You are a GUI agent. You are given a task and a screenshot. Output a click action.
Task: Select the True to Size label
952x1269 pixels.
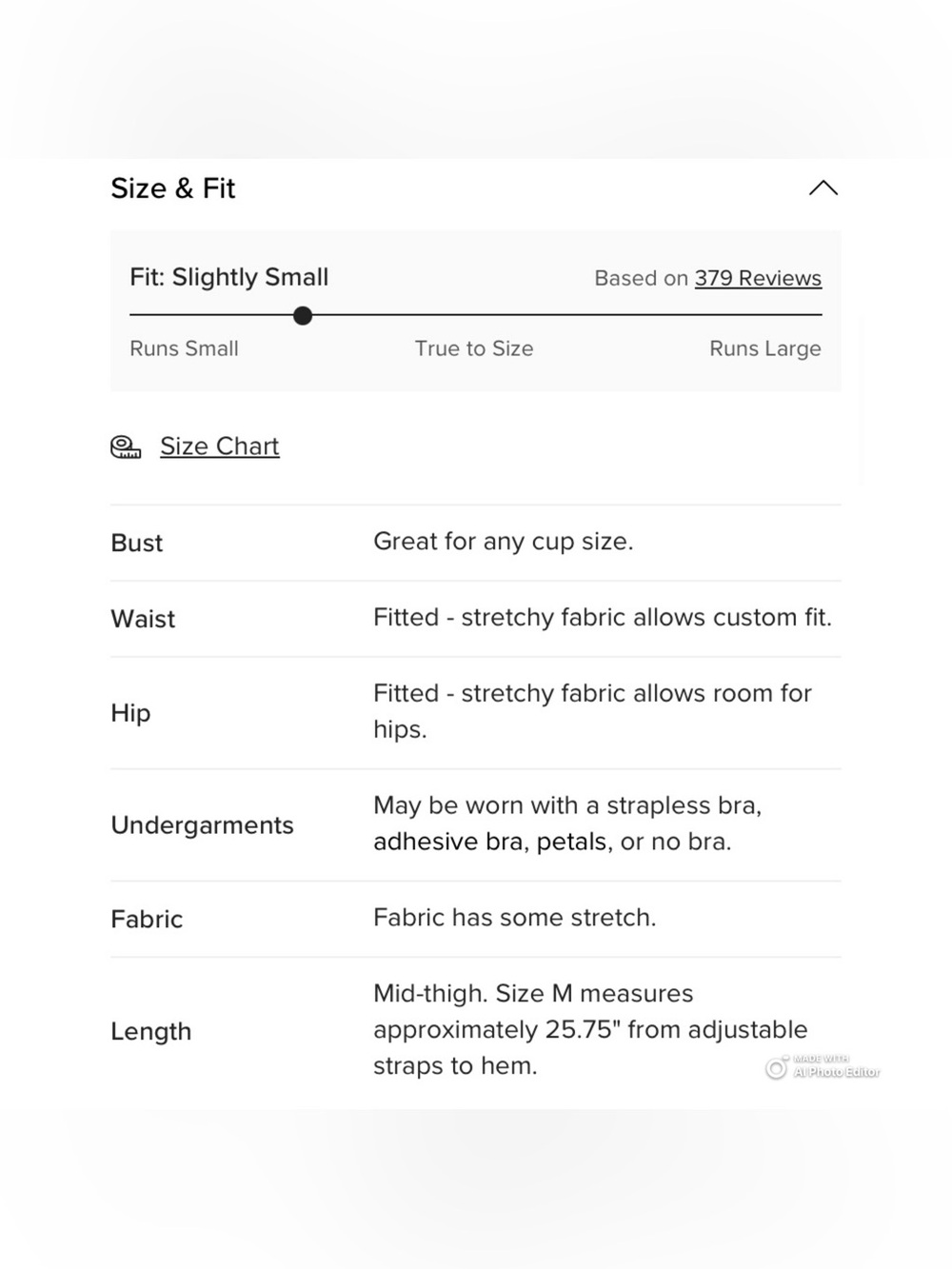point(474,348)
